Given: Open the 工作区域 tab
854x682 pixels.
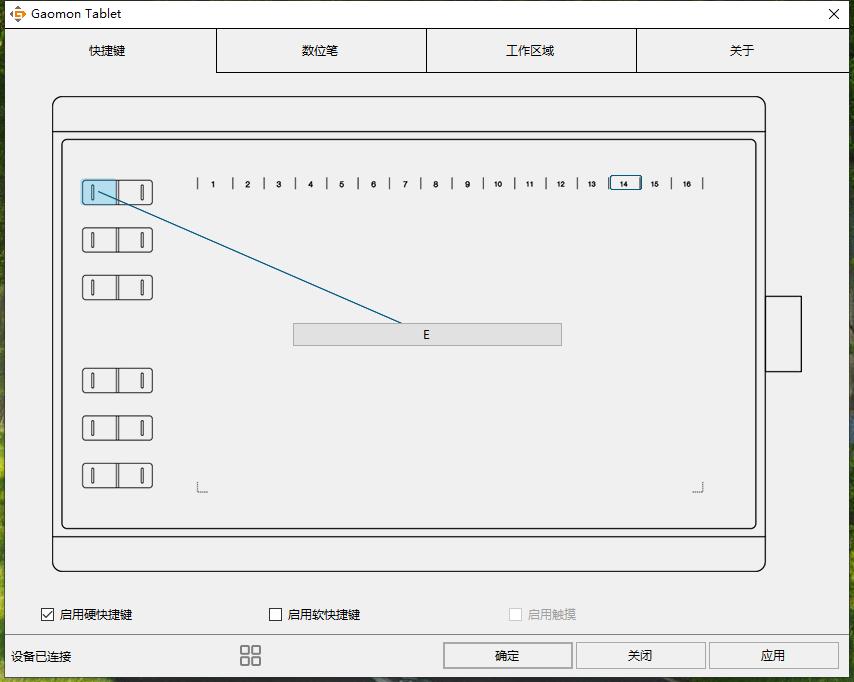Looking at the screenshot, I should (x=531, y=51).
